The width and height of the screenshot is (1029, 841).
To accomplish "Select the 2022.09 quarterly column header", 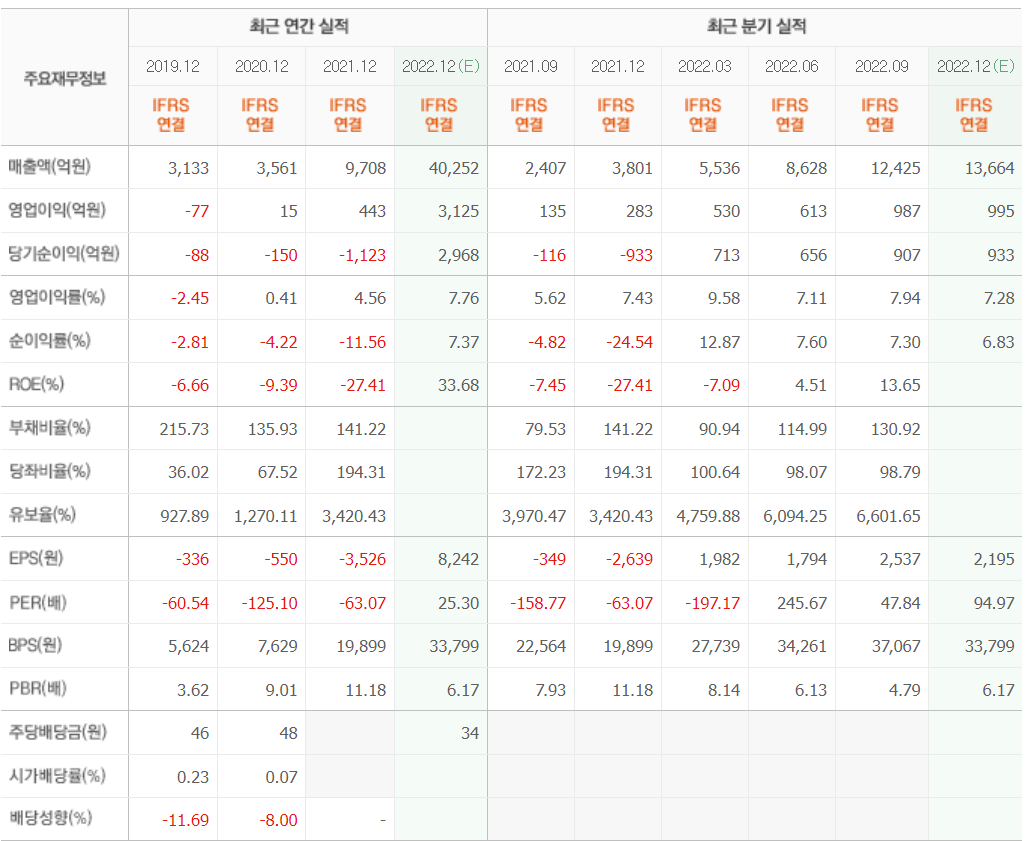I will coord(881,66).
